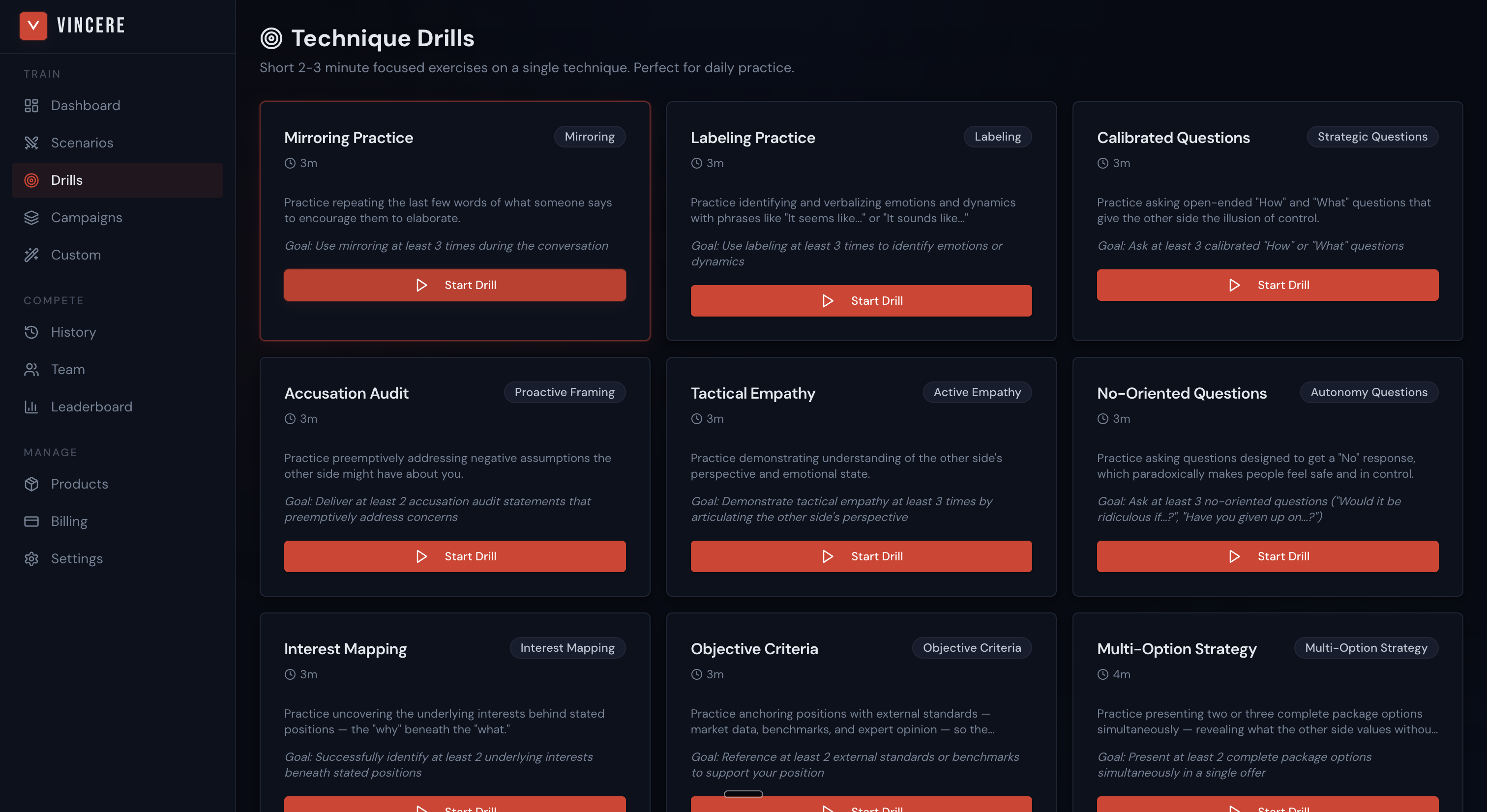Click the Scenarios crossed swords icon
Screen dimensions: 1487x812
31,143
